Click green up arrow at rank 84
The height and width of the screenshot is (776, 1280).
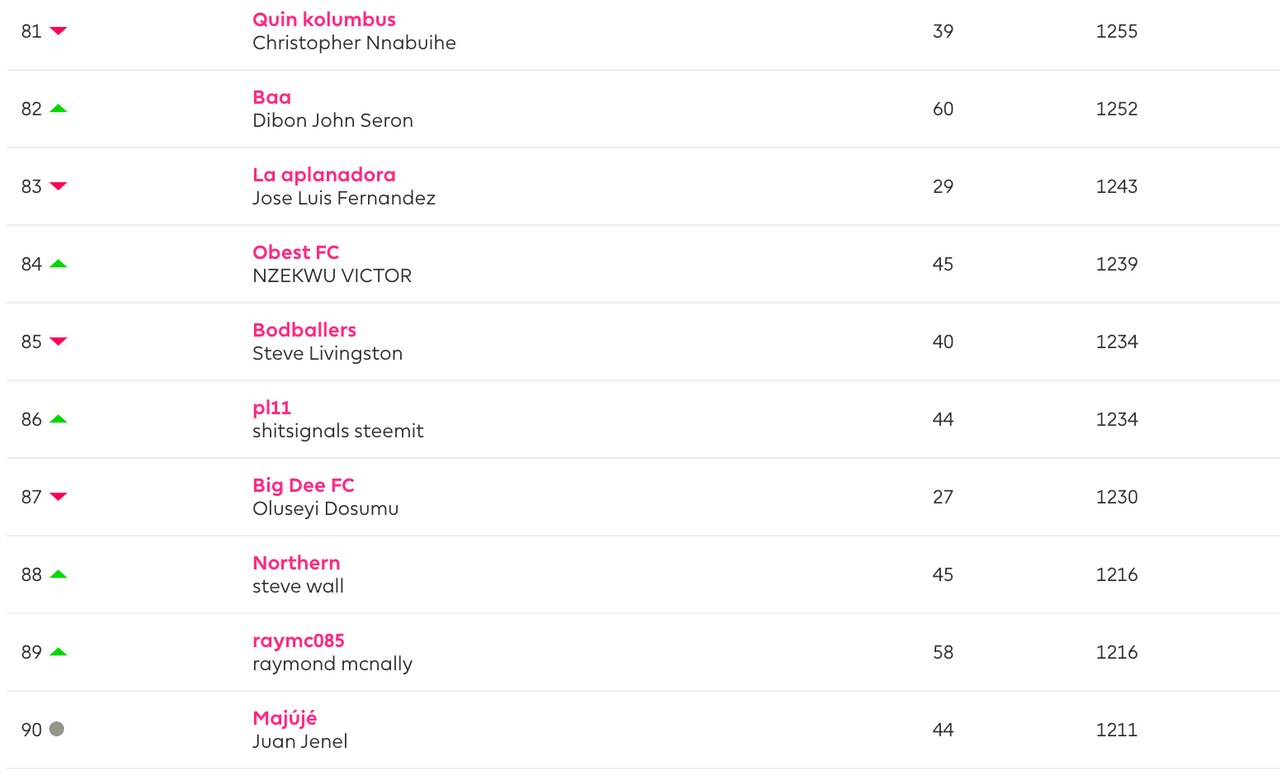[58, 264]
